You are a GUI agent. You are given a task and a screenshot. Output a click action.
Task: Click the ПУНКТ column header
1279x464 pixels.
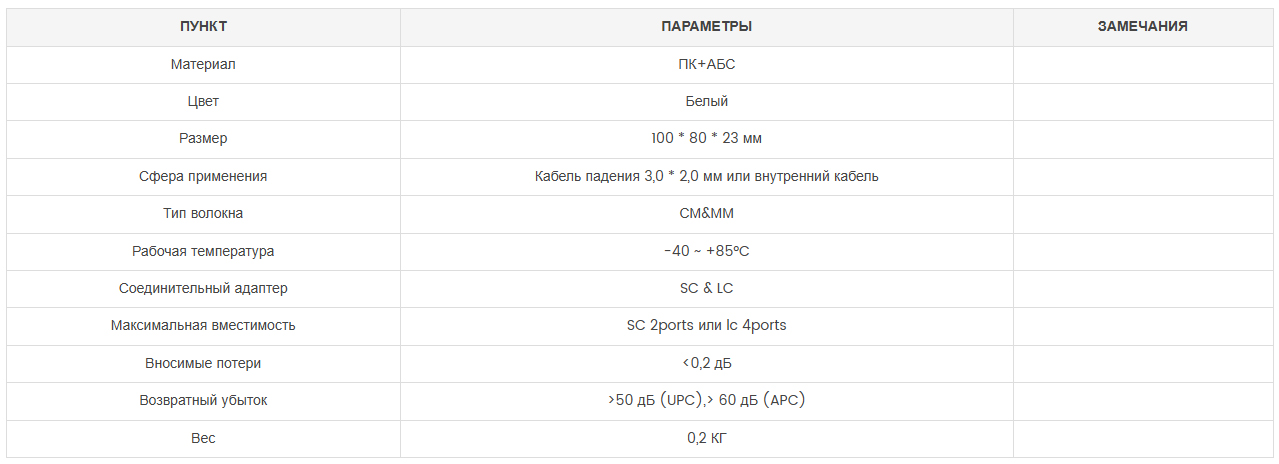pos(203,27)
